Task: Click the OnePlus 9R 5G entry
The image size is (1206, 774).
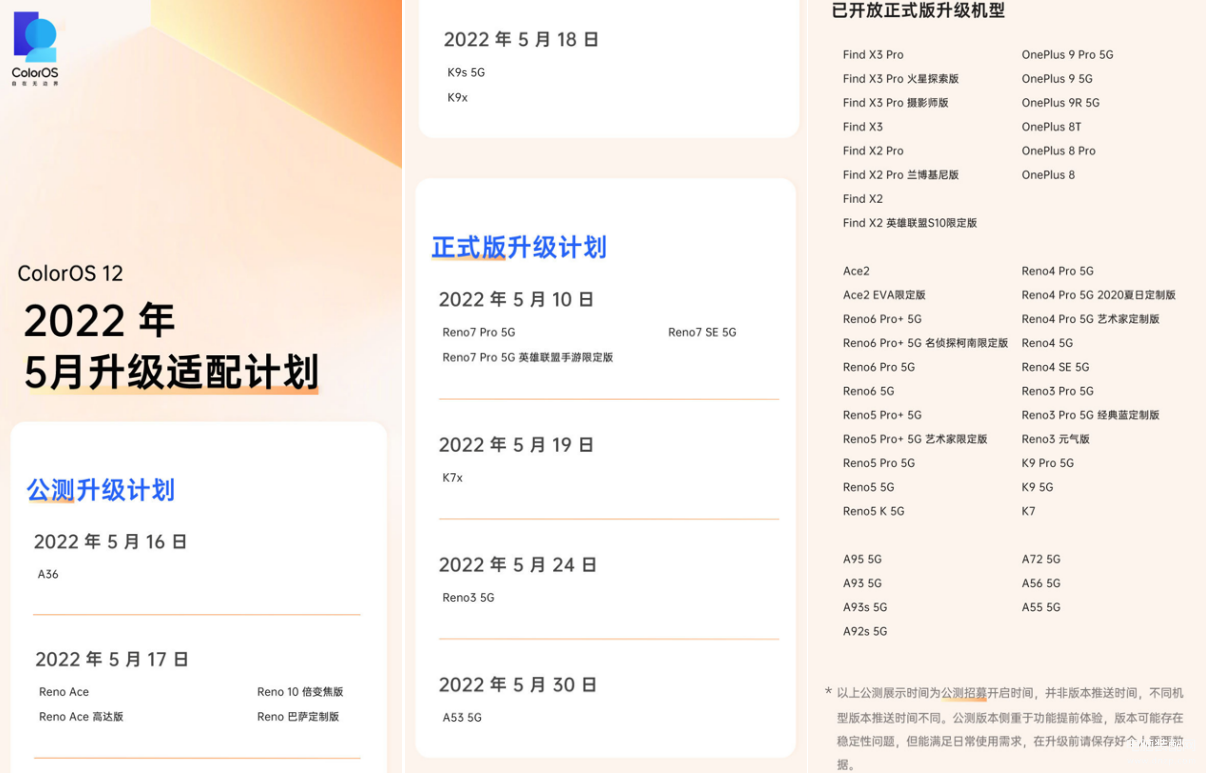Action: (x=1060, y=103)
